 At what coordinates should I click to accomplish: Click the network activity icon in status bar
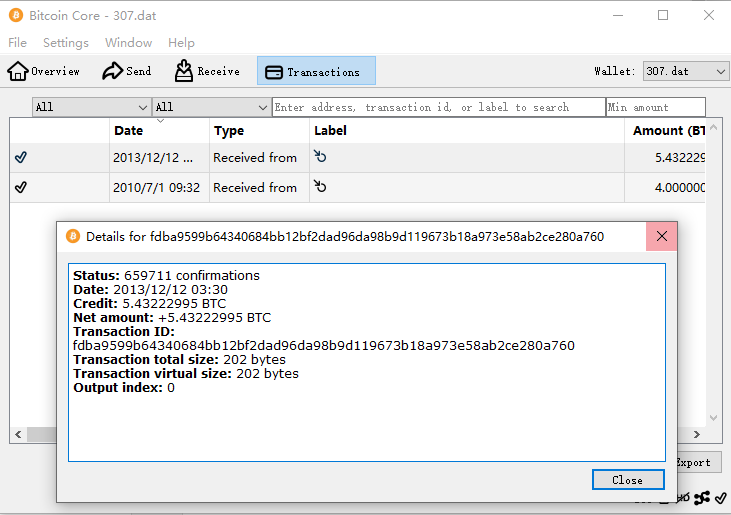[x=702, y=498]
